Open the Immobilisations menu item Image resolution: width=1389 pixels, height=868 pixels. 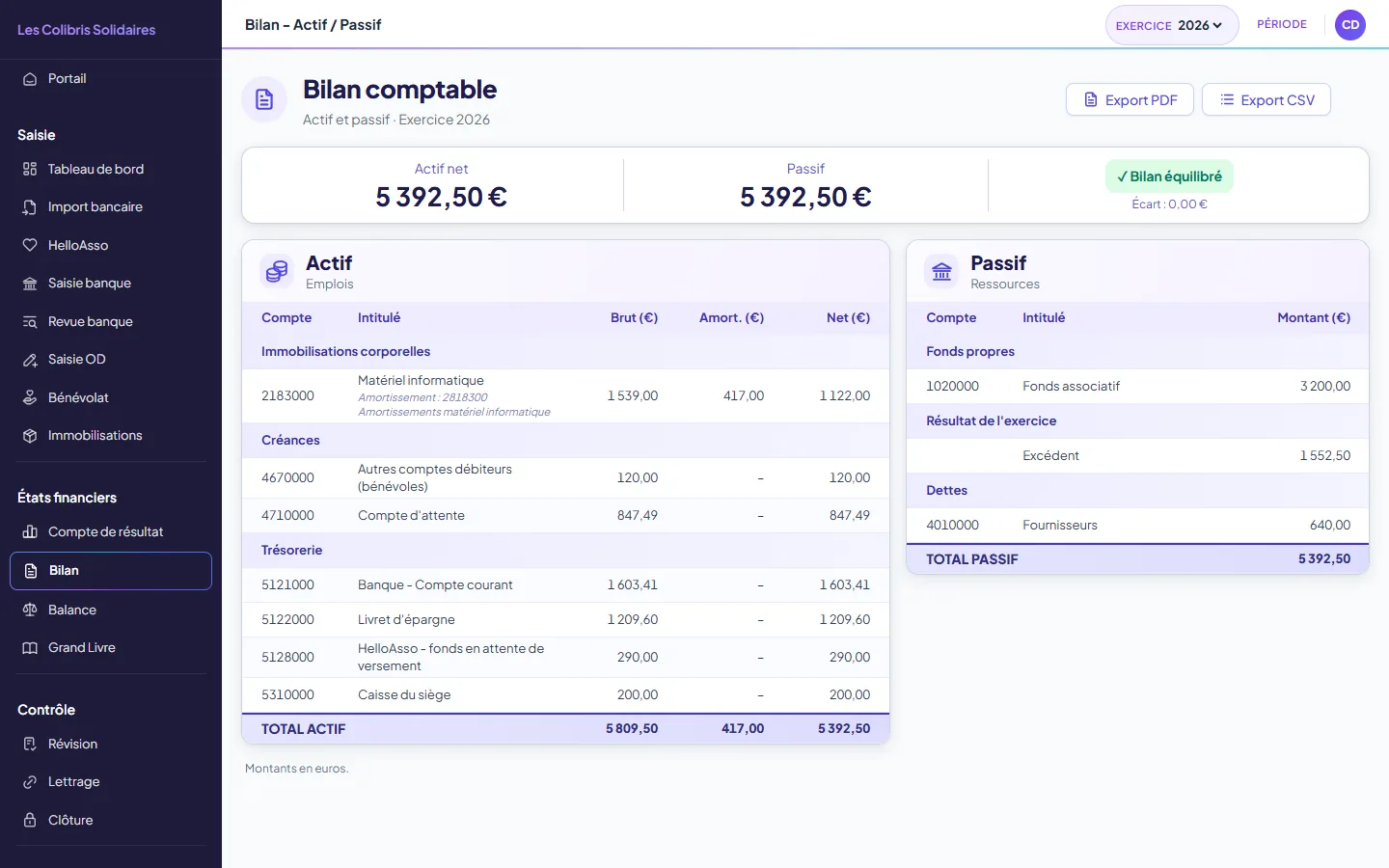tap(111, 436)
